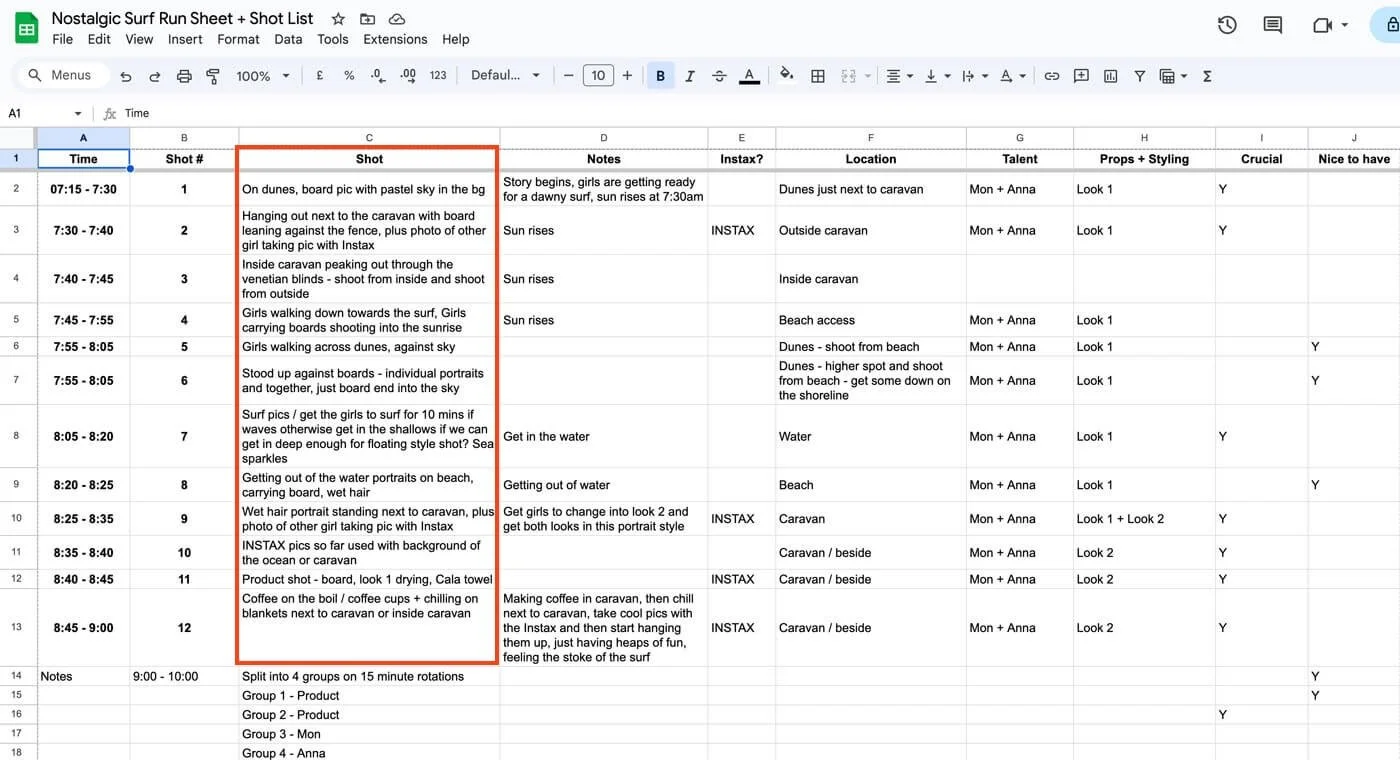1400x760 pixels.
Task: Open the Format menu
Action: point(237,39)
